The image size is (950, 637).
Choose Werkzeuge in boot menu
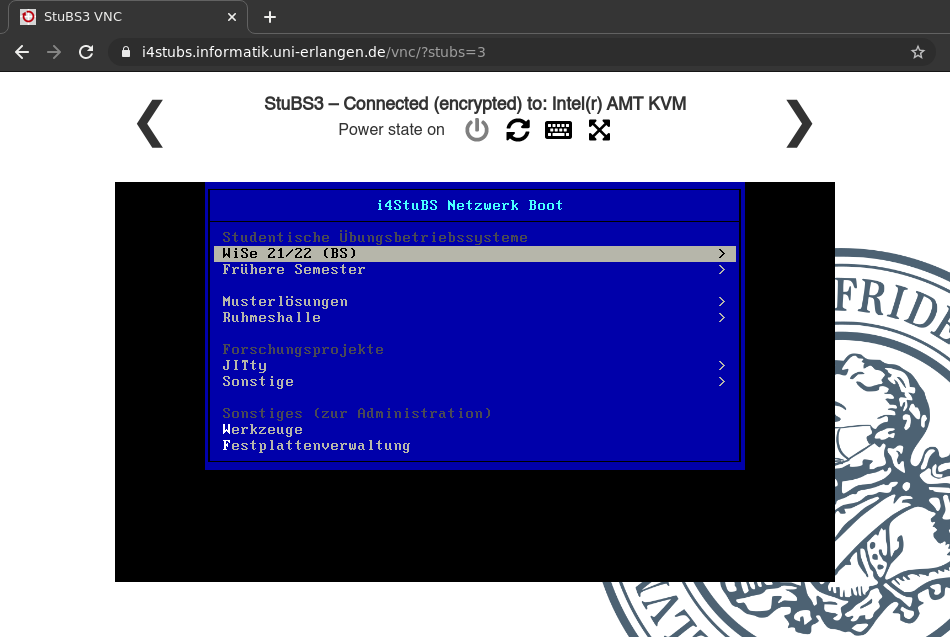[x=262, y=430]
